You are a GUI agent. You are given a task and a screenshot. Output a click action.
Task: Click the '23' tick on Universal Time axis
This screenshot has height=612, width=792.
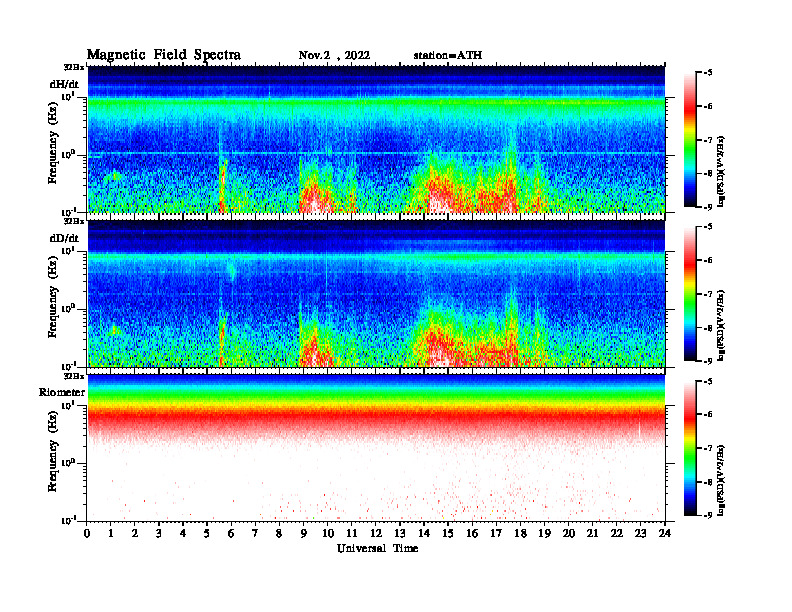640,534
